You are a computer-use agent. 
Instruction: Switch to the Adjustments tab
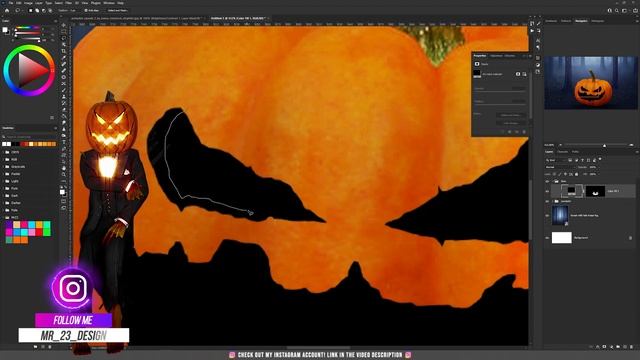496,56
